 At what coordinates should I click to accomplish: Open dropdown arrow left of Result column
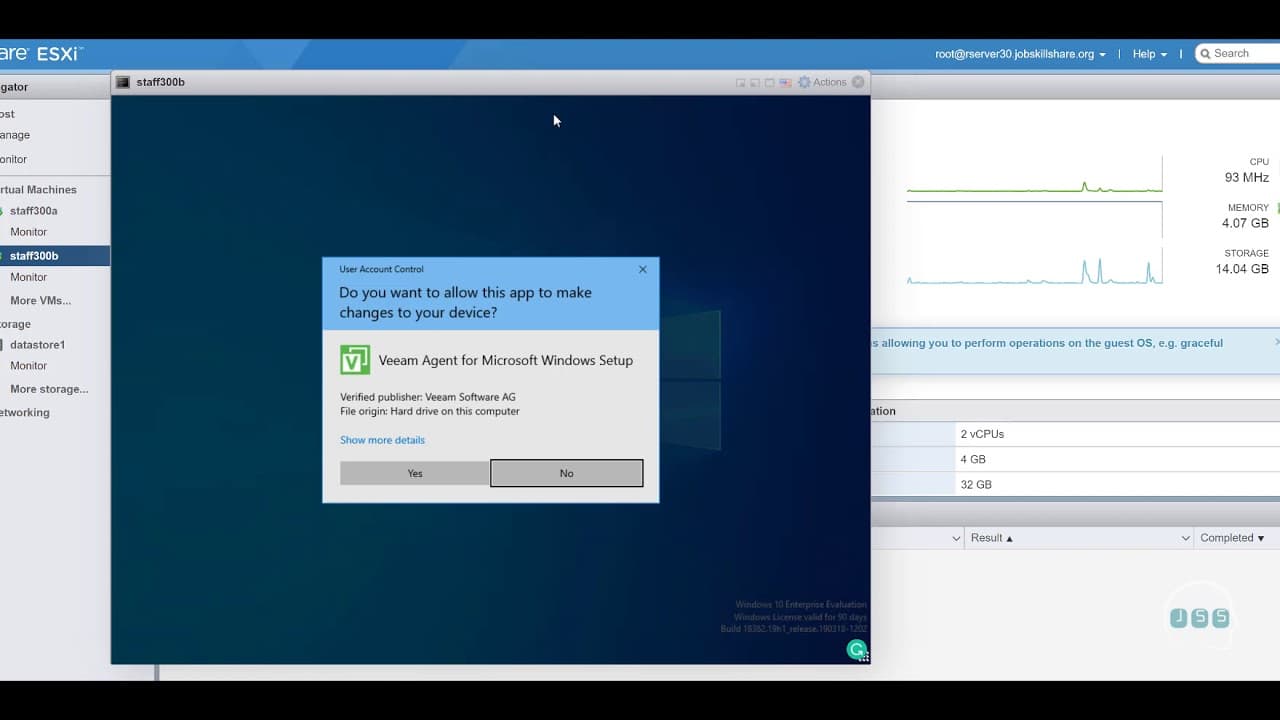pos(956,538)
